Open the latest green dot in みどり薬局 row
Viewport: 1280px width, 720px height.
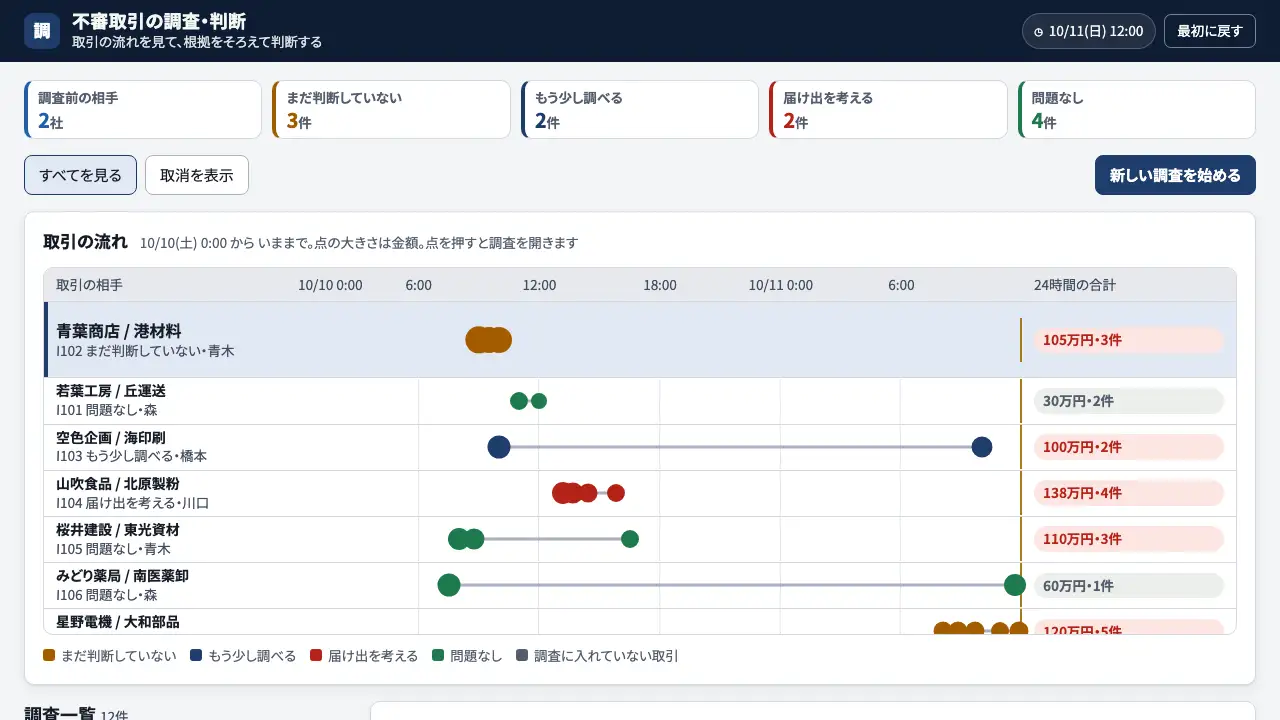1015,585
